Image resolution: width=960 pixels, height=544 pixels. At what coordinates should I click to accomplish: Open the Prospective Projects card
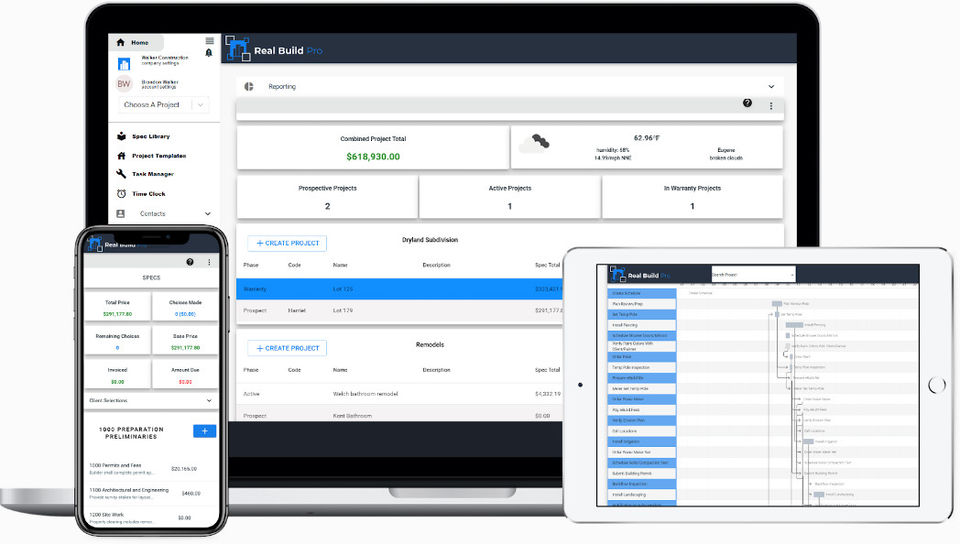327,197
